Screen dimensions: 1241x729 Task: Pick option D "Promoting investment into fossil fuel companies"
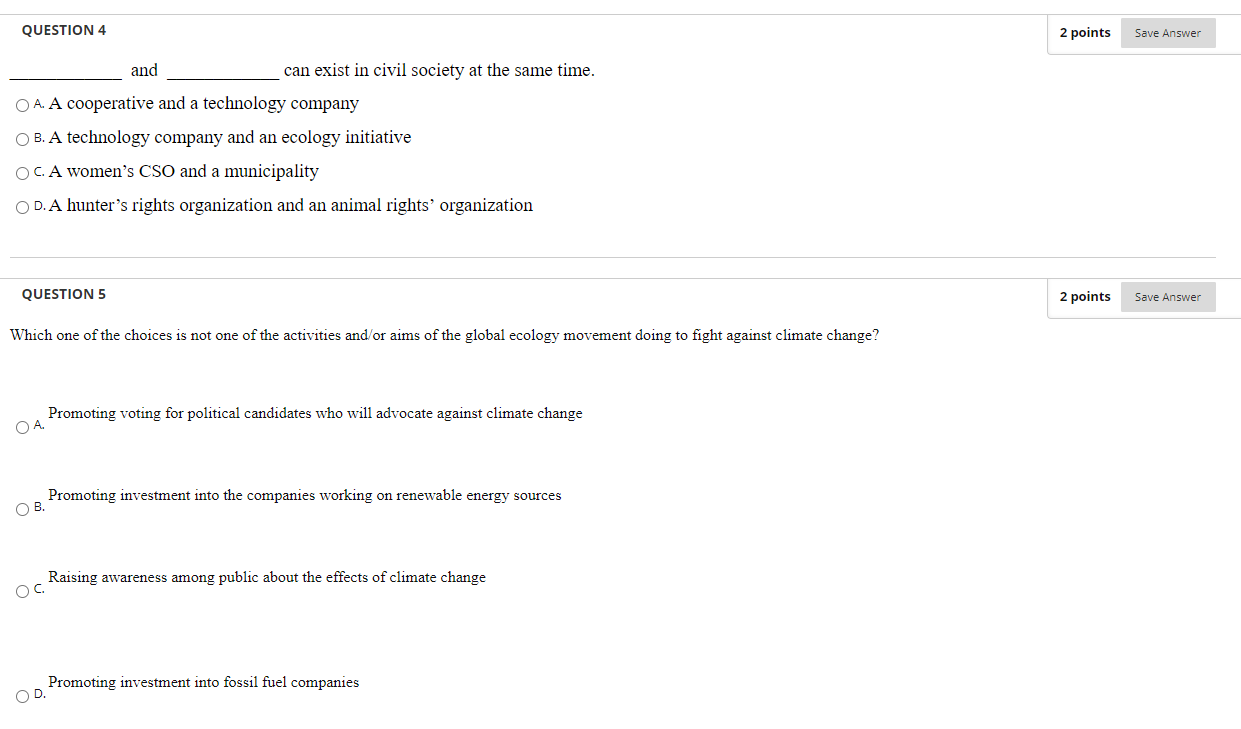22,695
